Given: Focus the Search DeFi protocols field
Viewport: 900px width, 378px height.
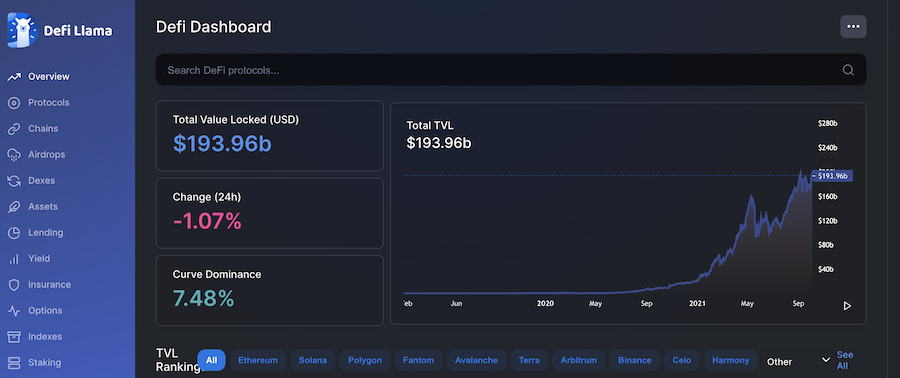Looking at the screenshot, I should (511, 70).
